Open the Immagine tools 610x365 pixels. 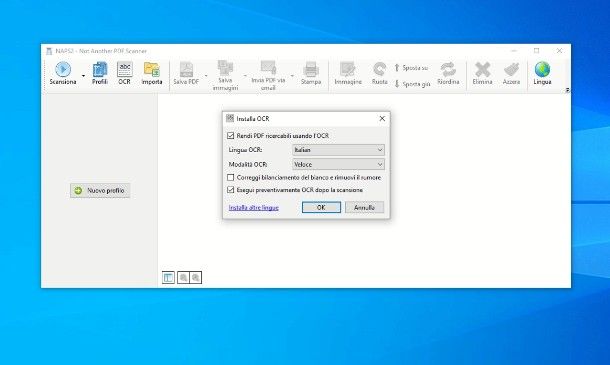(348, 73)
